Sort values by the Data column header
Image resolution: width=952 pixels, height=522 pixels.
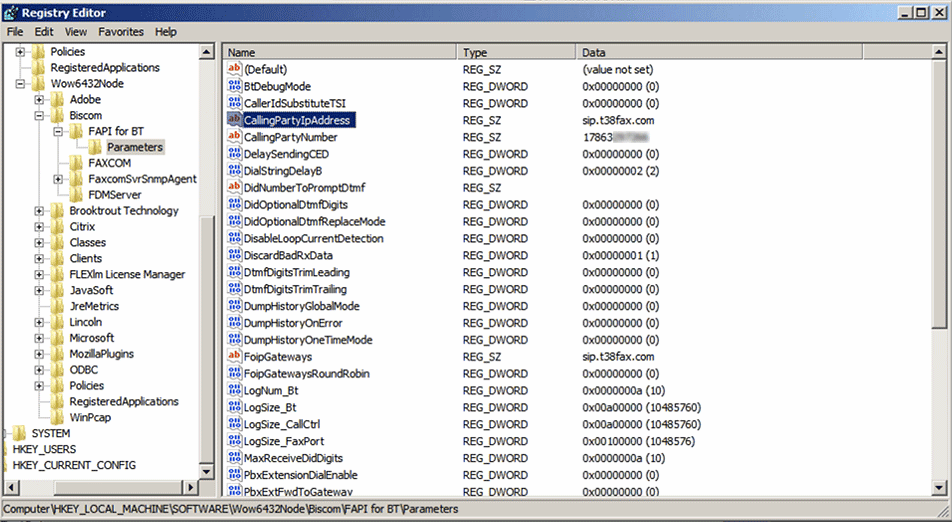pyautogui.click(x=719, y=52)
